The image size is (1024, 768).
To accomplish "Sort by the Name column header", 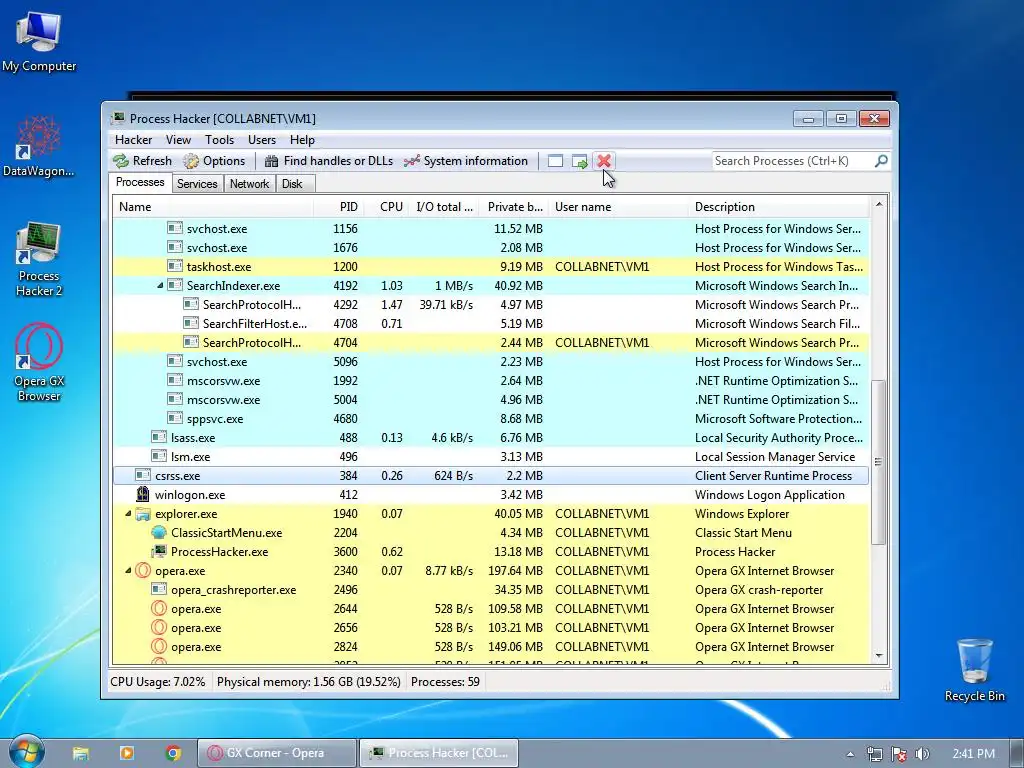I will pyautogui.click(x=213, y=207).
